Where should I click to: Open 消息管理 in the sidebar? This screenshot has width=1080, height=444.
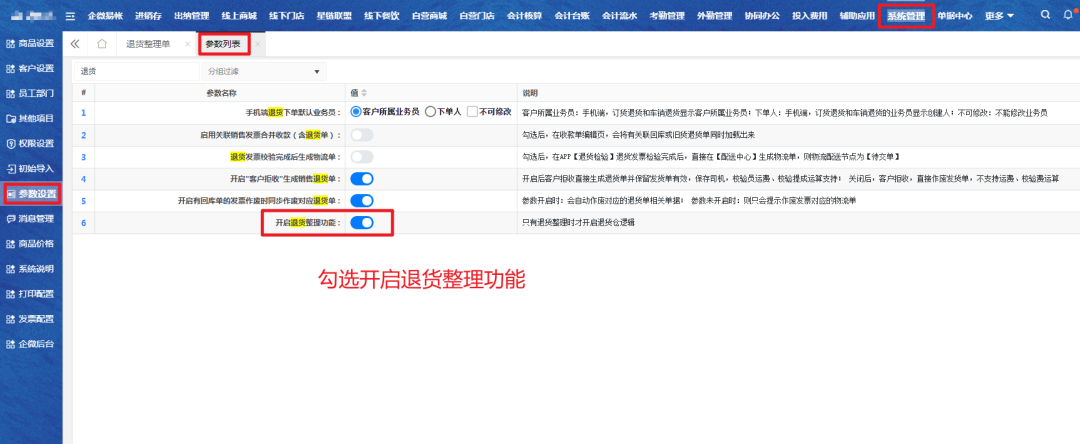point(30,218)
